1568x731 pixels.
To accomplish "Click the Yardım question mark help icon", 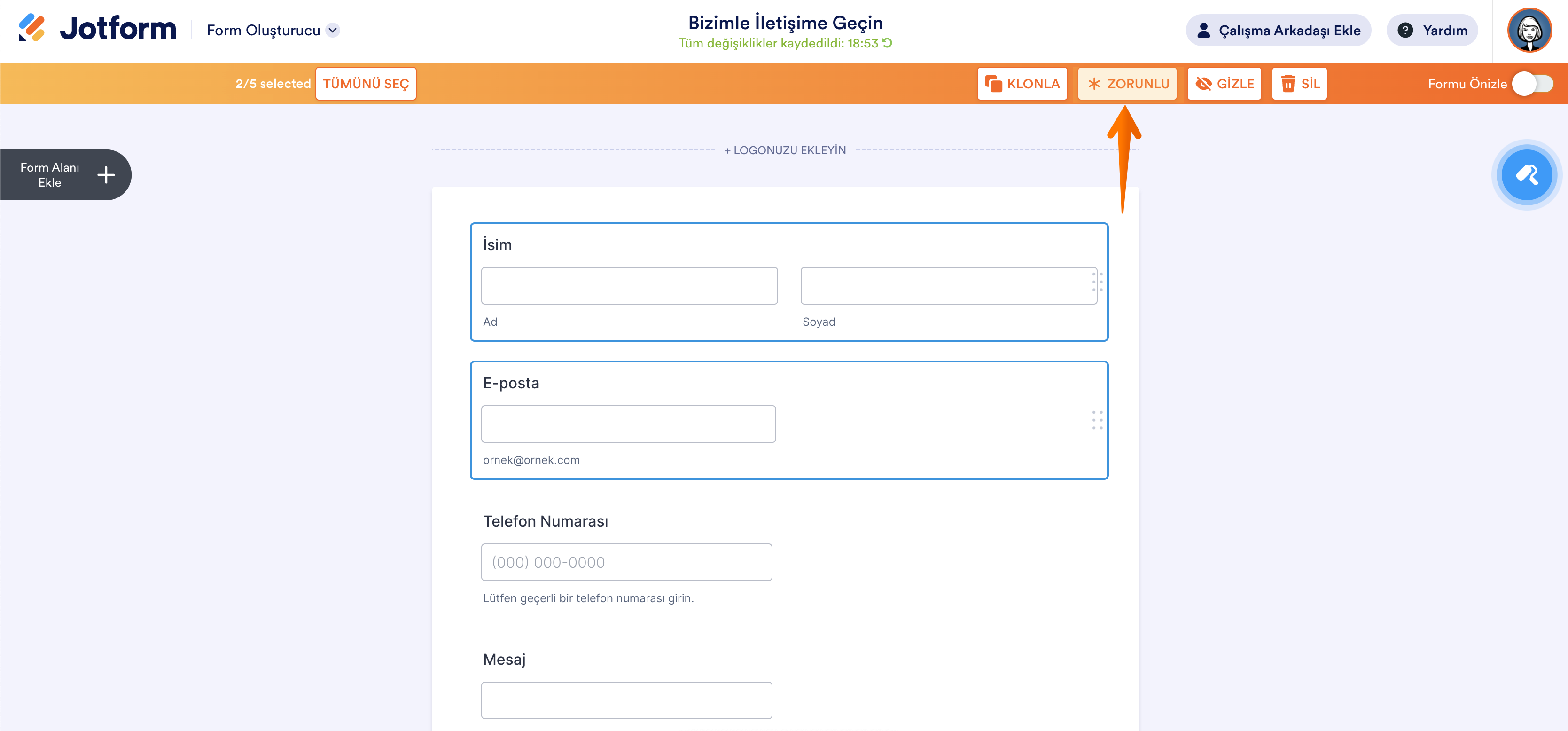I will coord(1405,31).
